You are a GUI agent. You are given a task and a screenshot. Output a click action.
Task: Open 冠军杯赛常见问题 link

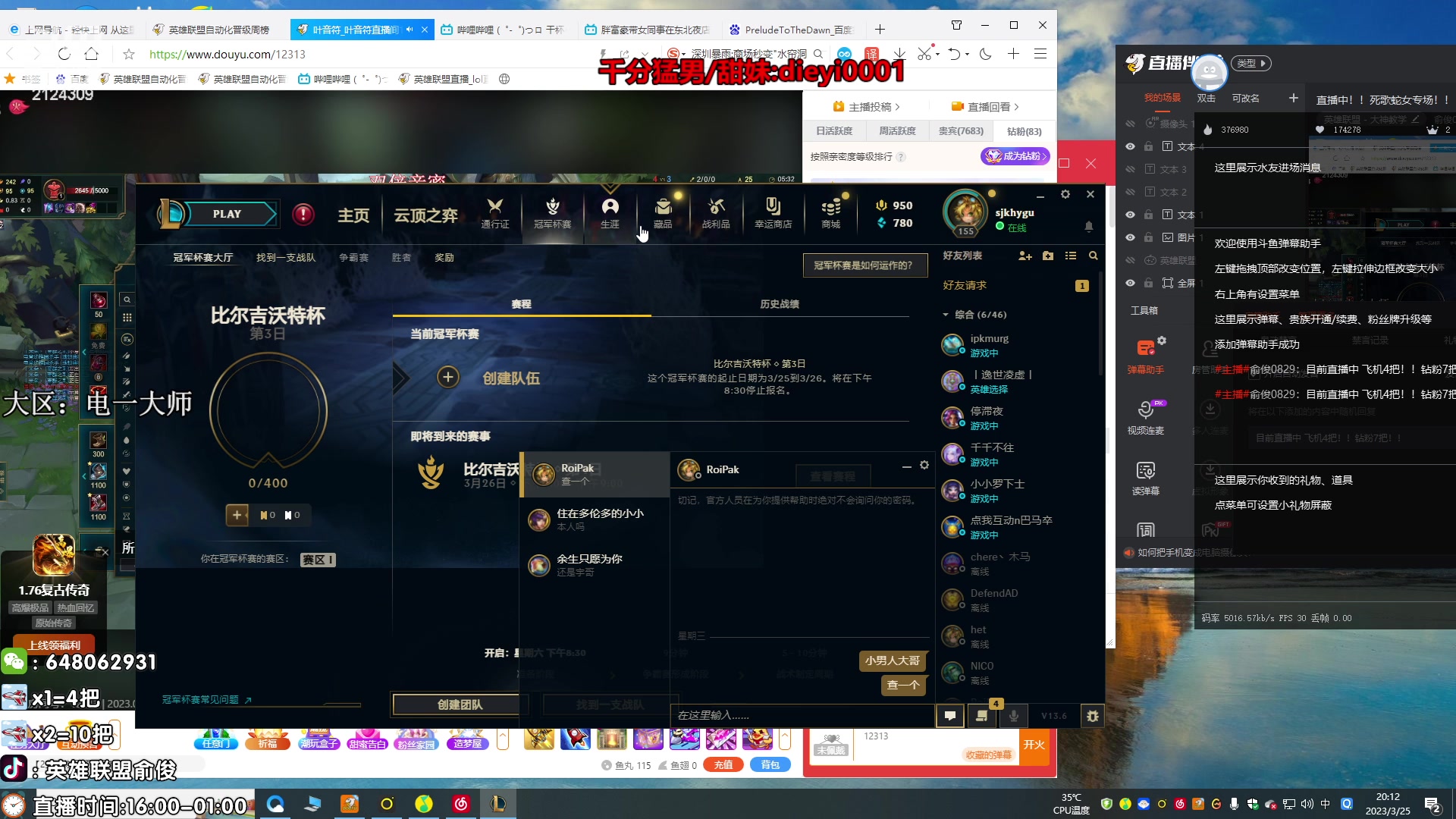pyautogui.click(x=207, y=699)
